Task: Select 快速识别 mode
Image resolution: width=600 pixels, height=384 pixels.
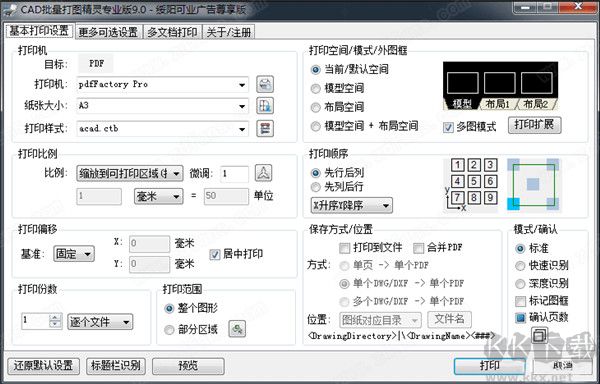Action: pyautogui.click(x=520, y=266)
